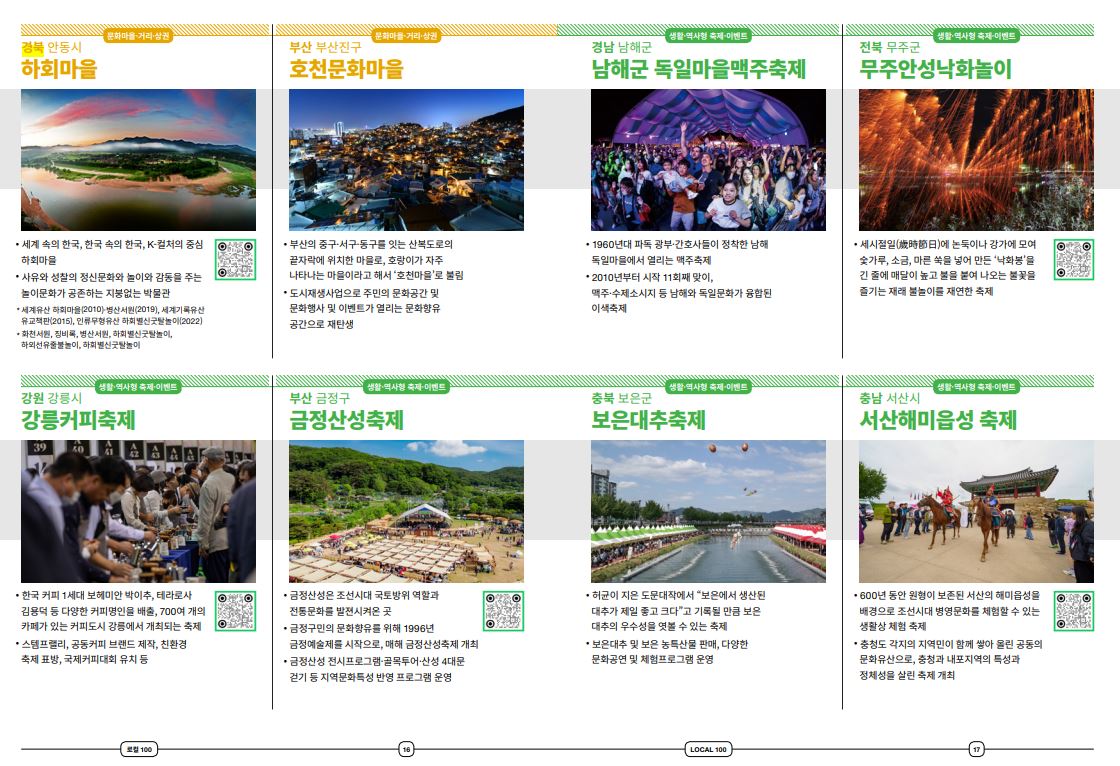Click the 로컬 100 footer label

138,749
